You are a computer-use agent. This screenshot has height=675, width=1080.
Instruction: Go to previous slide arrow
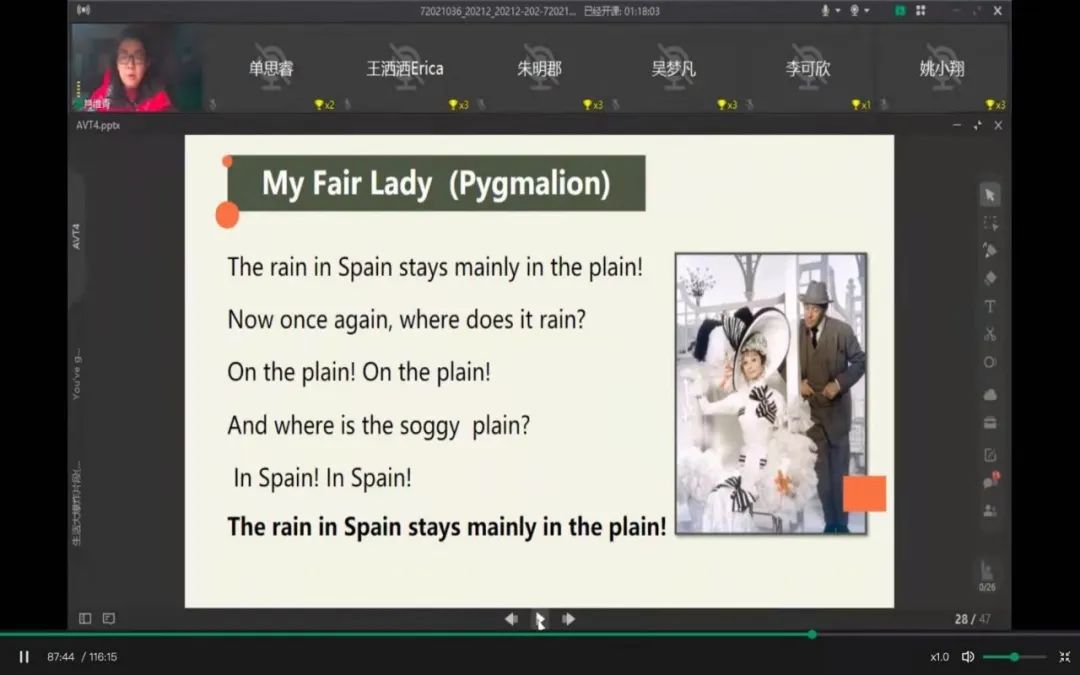click(x=511, y=619)
